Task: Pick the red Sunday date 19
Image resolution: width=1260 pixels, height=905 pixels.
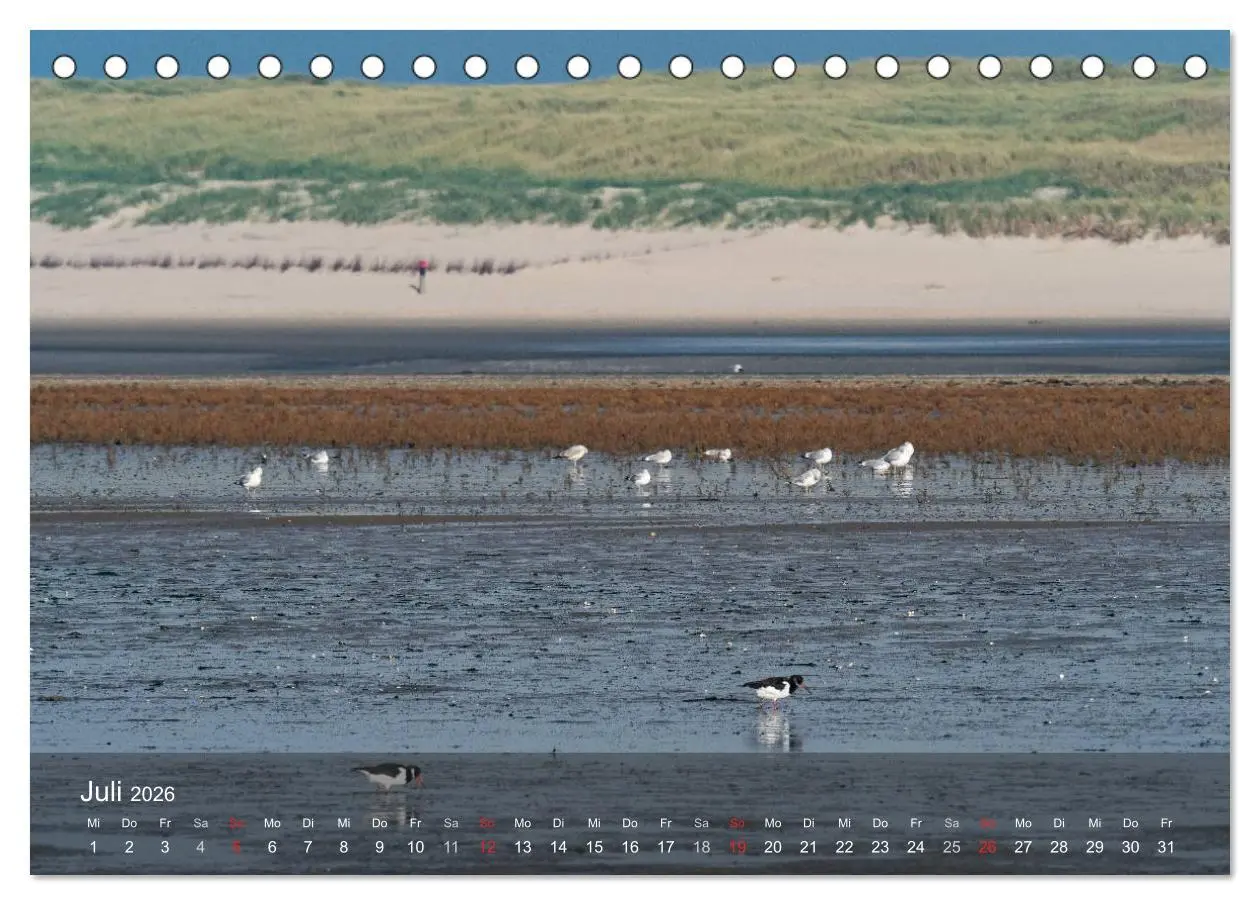Action: pos(737,847)
